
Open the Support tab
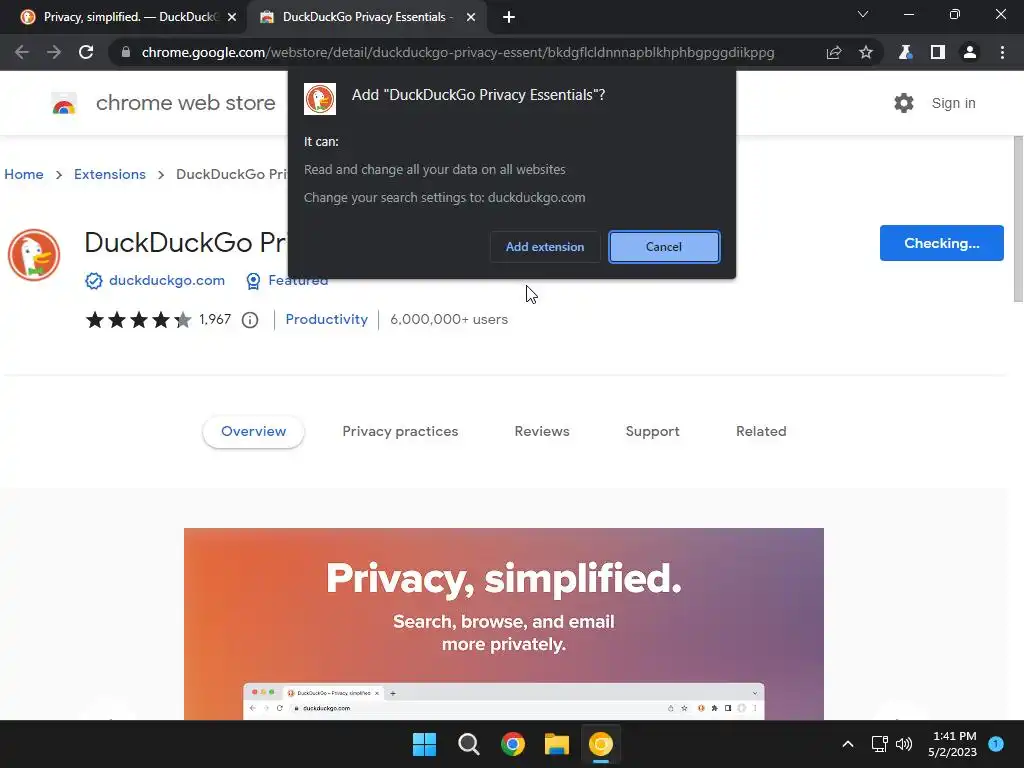[652, 432]
